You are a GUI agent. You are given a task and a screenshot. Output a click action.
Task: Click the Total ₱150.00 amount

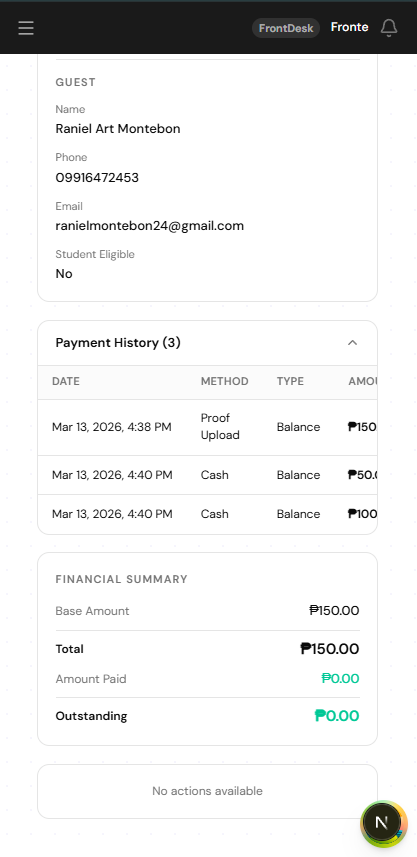click(330, 649)
